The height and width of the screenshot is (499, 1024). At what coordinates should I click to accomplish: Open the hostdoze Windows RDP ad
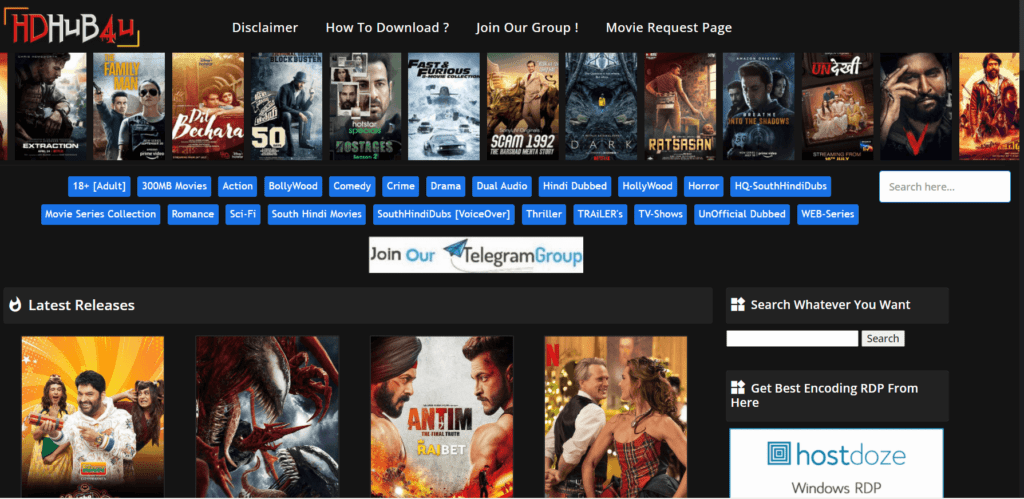coord(837,463)
